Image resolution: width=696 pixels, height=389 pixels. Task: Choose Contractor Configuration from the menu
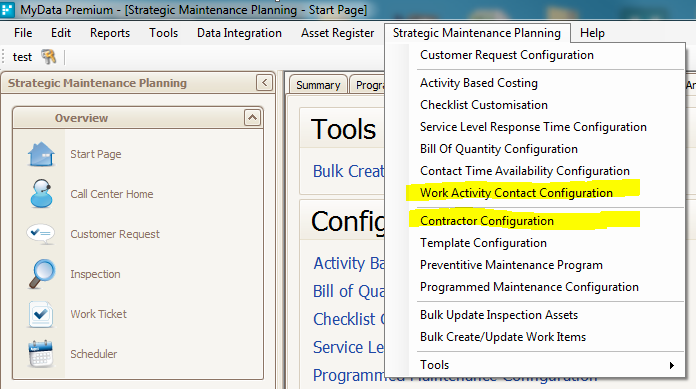487,221
